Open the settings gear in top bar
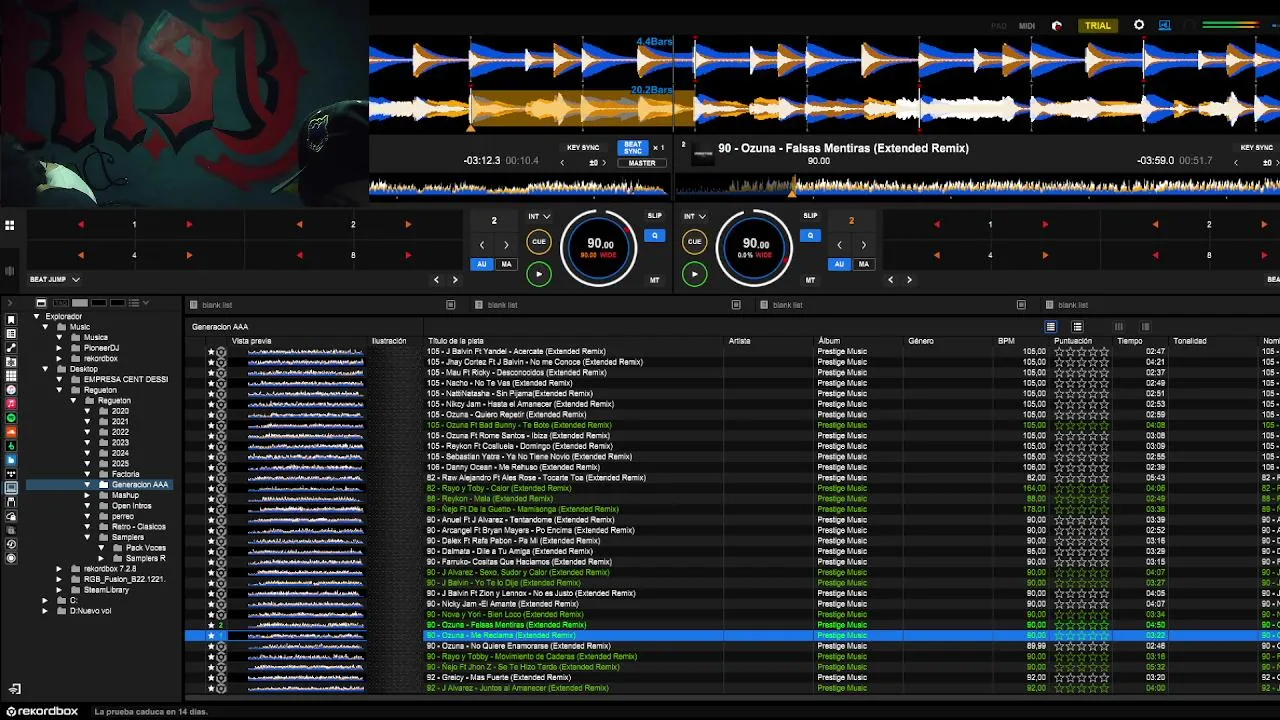This screenshot has width=1280, height=720. pyautogui.click(x=1138, y=25)
